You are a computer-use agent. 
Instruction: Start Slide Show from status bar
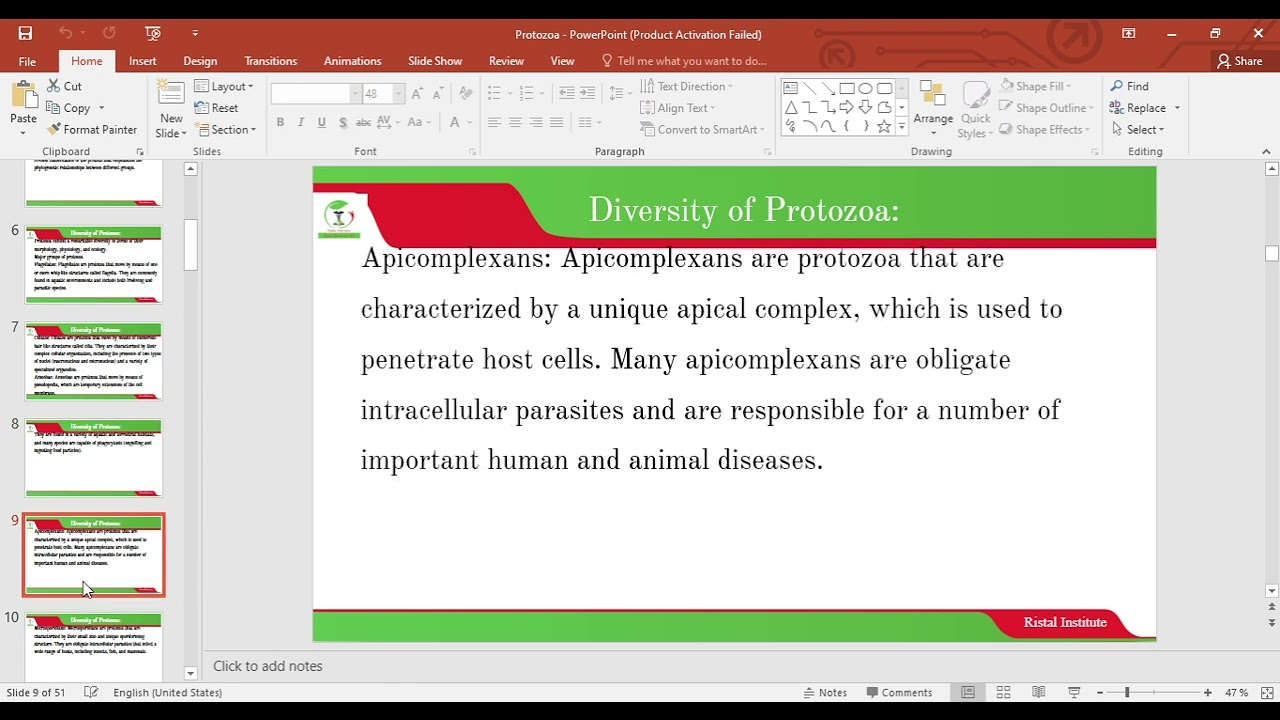[x=1074, y=692]
